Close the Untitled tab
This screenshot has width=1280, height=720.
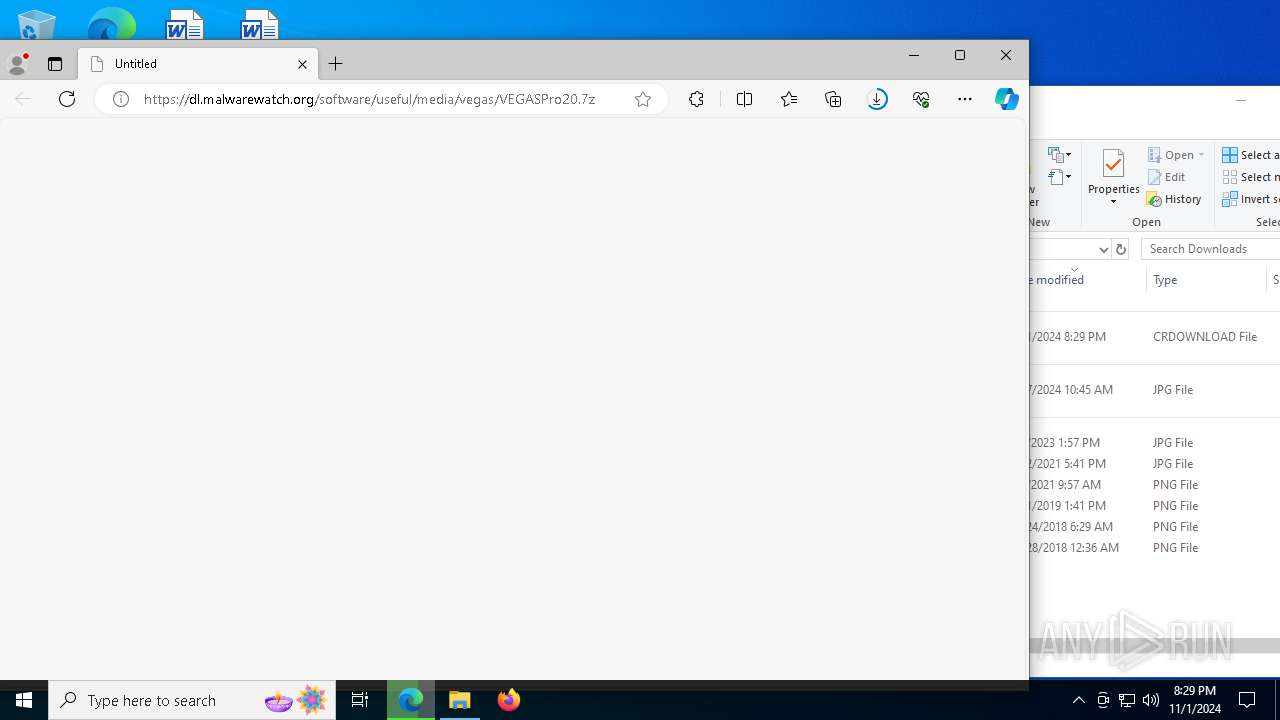point(302,64)
